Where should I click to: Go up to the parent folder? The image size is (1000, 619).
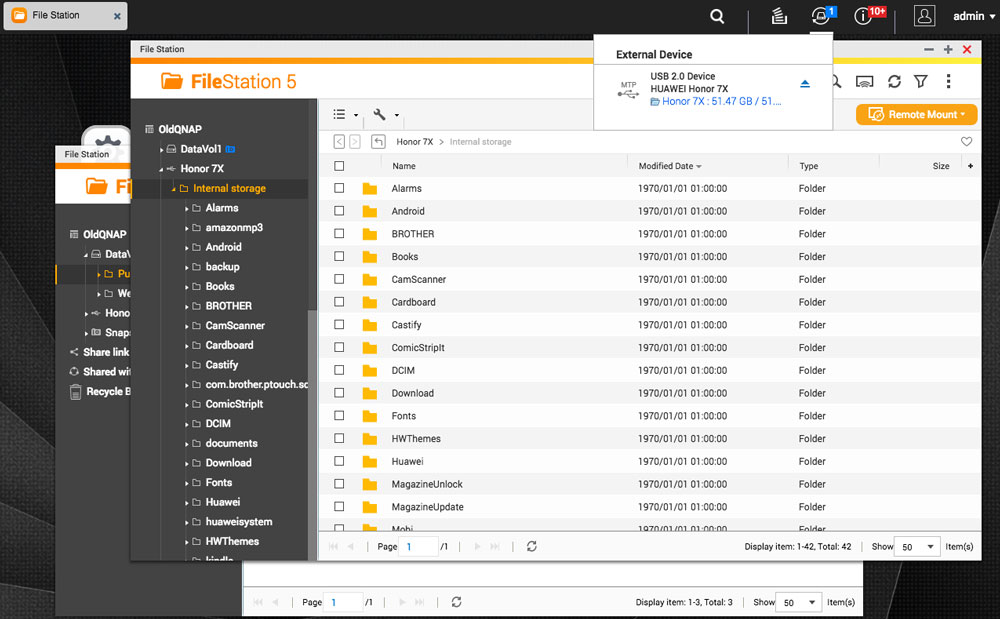(x=378, y=142)
